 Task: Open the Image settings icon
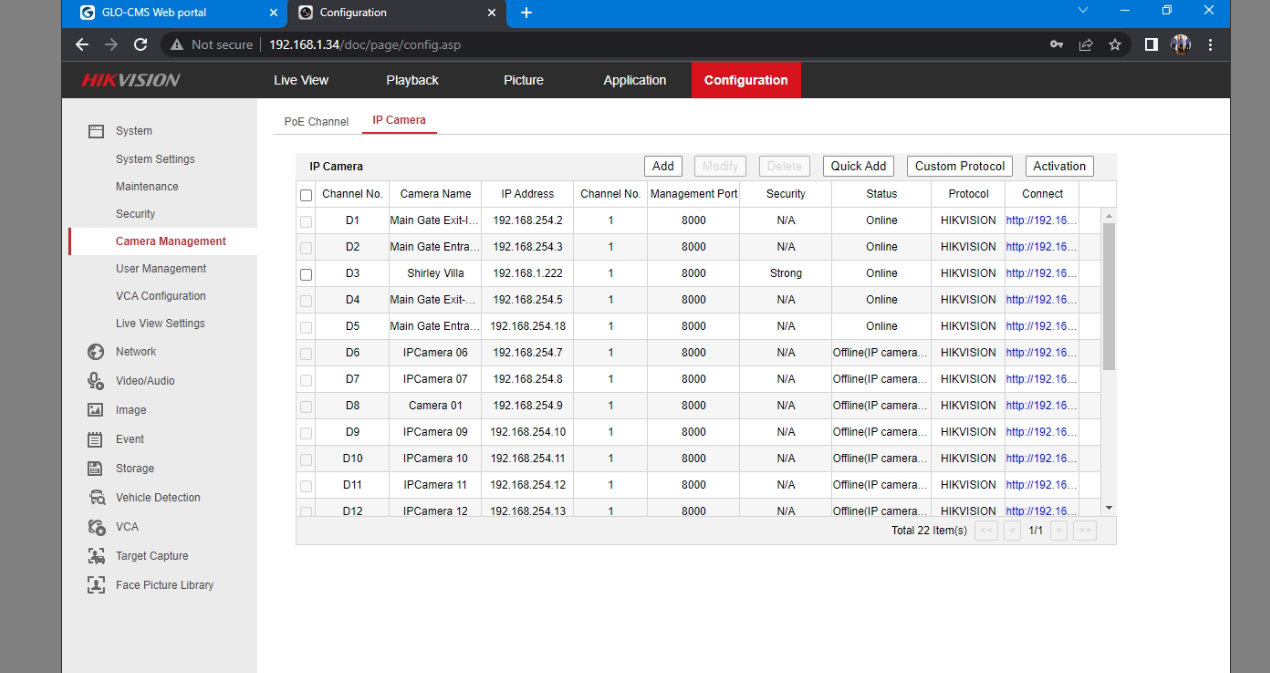96,410
